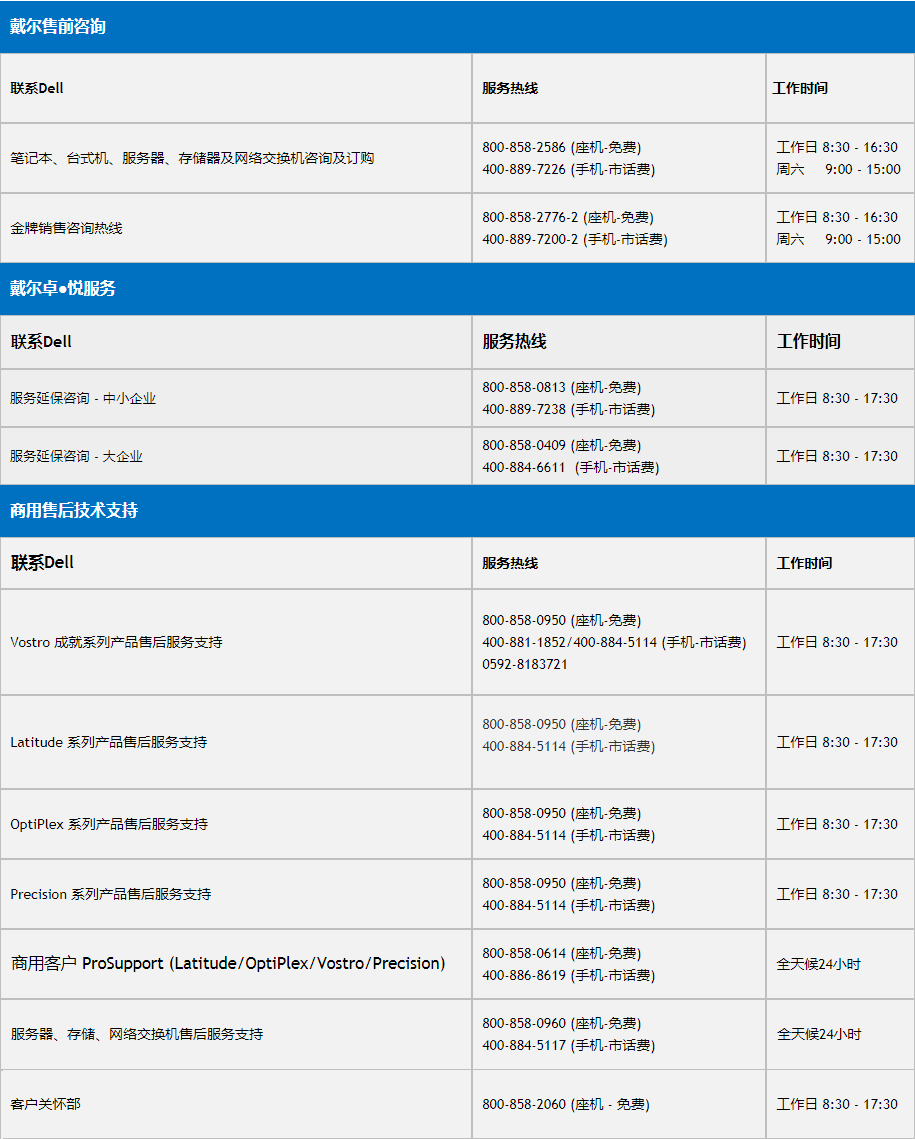
Task: Click the '戴尔售前咨询' section heading
Action: click(57, 27)
